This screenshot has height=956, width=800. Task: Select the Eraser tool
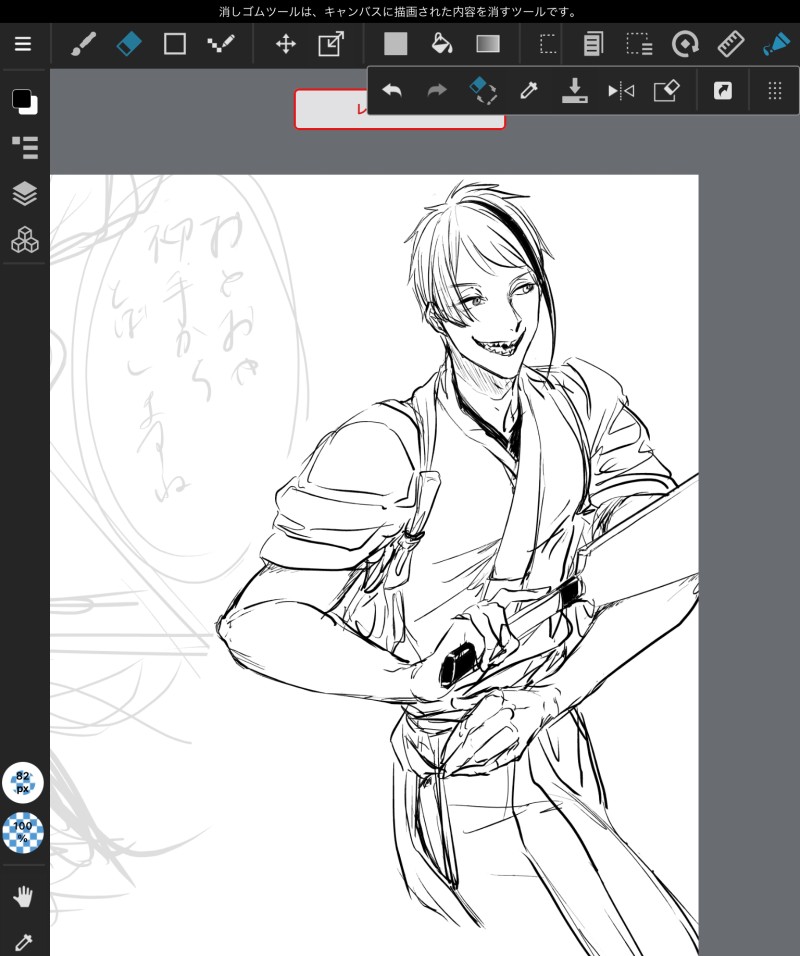(x=129, y=44)
